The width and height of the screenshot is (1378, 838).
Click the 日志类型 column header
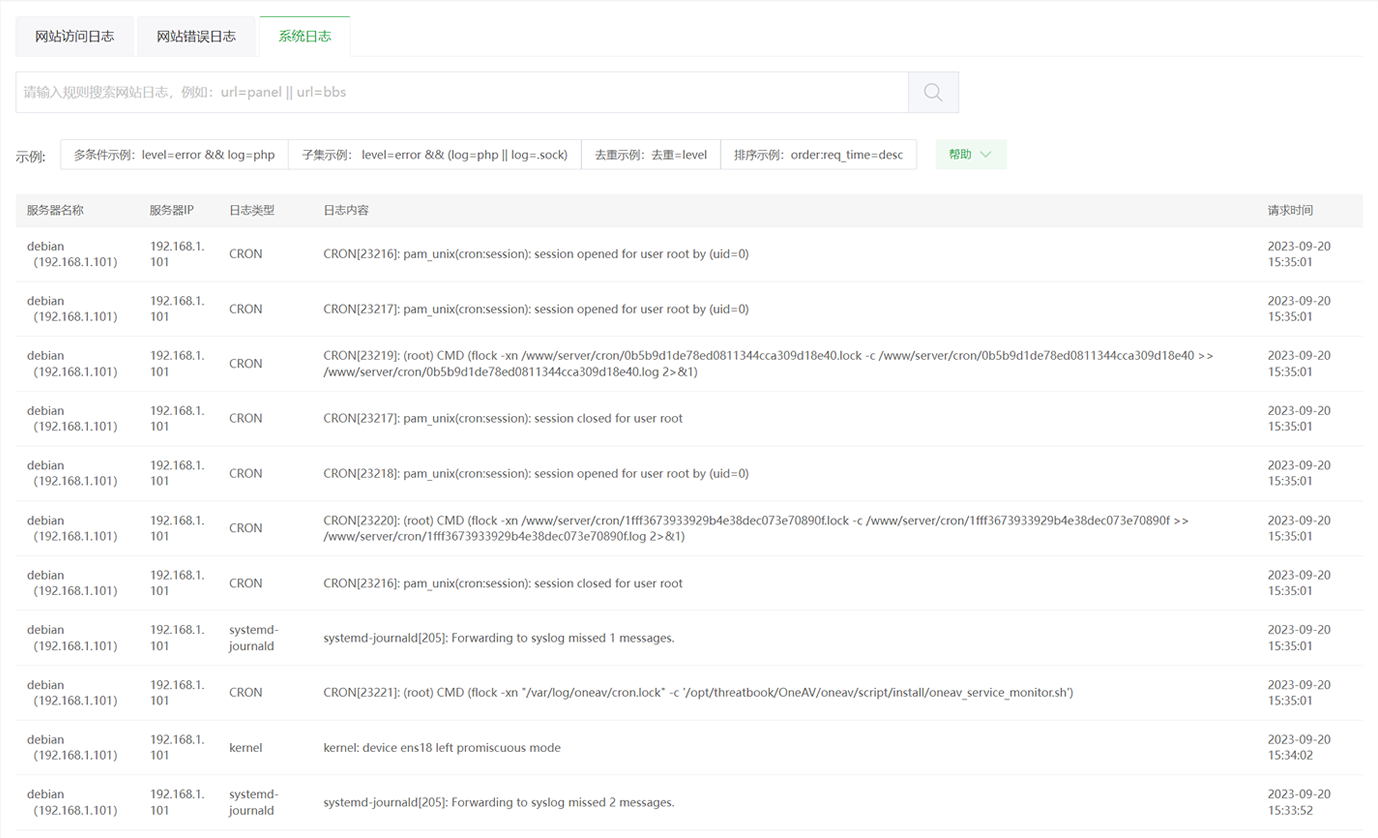pos(251,211)
